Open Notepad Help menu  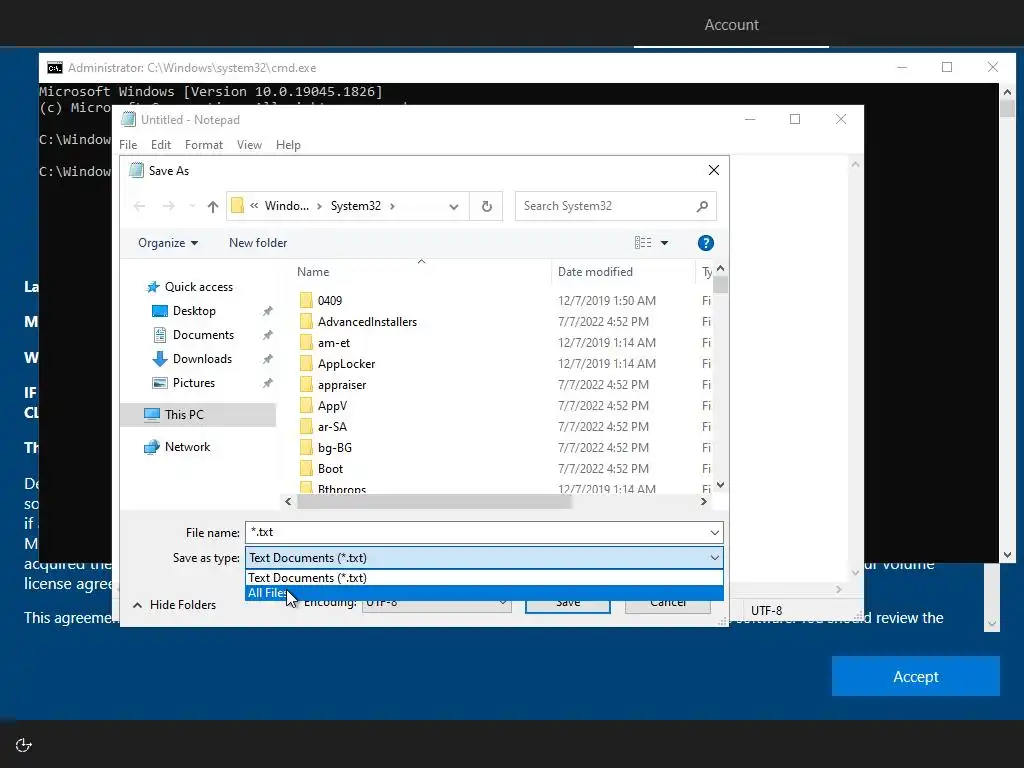coord(288,145)
